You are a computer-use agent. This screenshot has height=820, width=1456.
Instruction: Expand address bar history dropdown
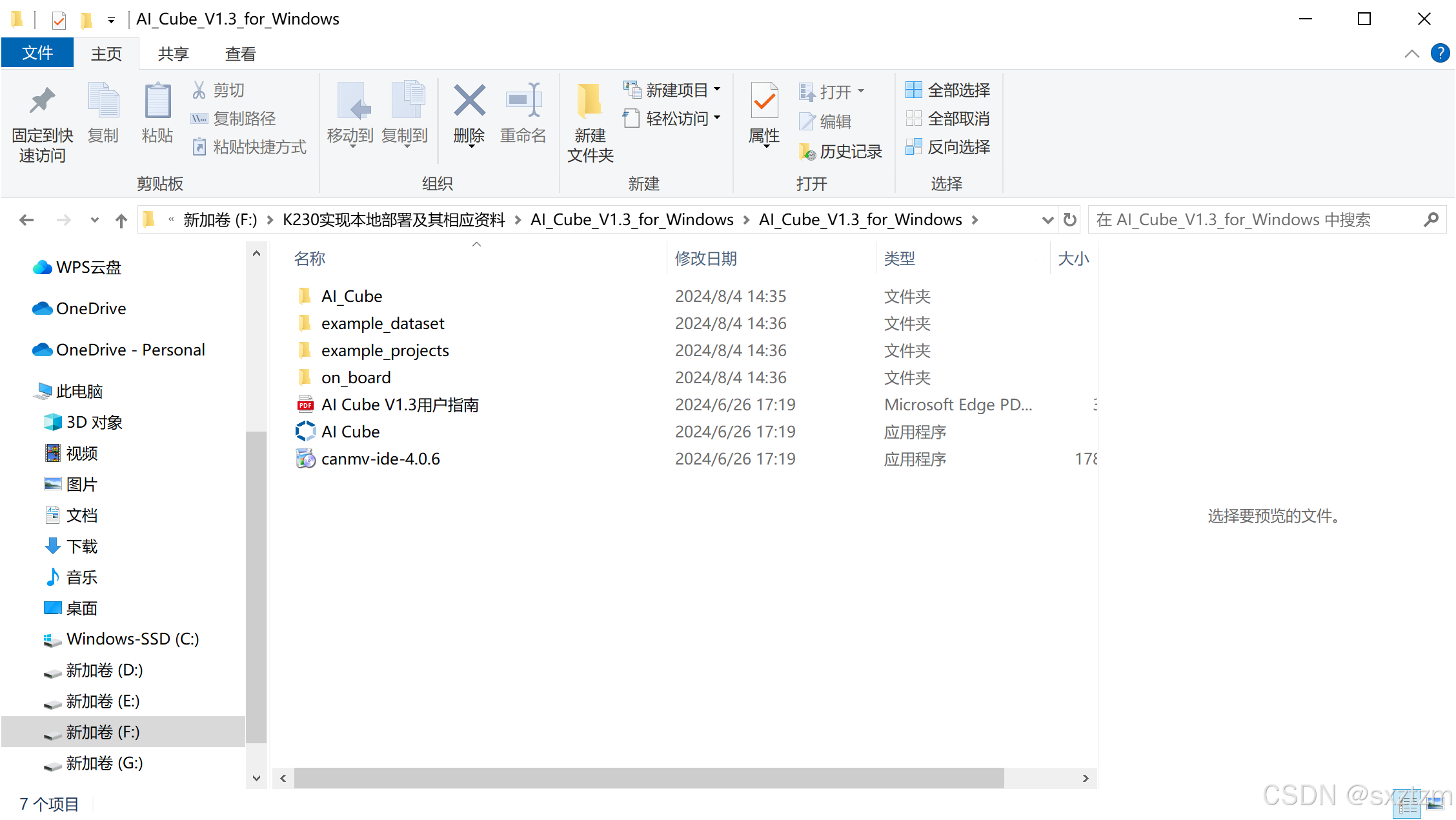pyautogui.click(x=1048, y=220)
